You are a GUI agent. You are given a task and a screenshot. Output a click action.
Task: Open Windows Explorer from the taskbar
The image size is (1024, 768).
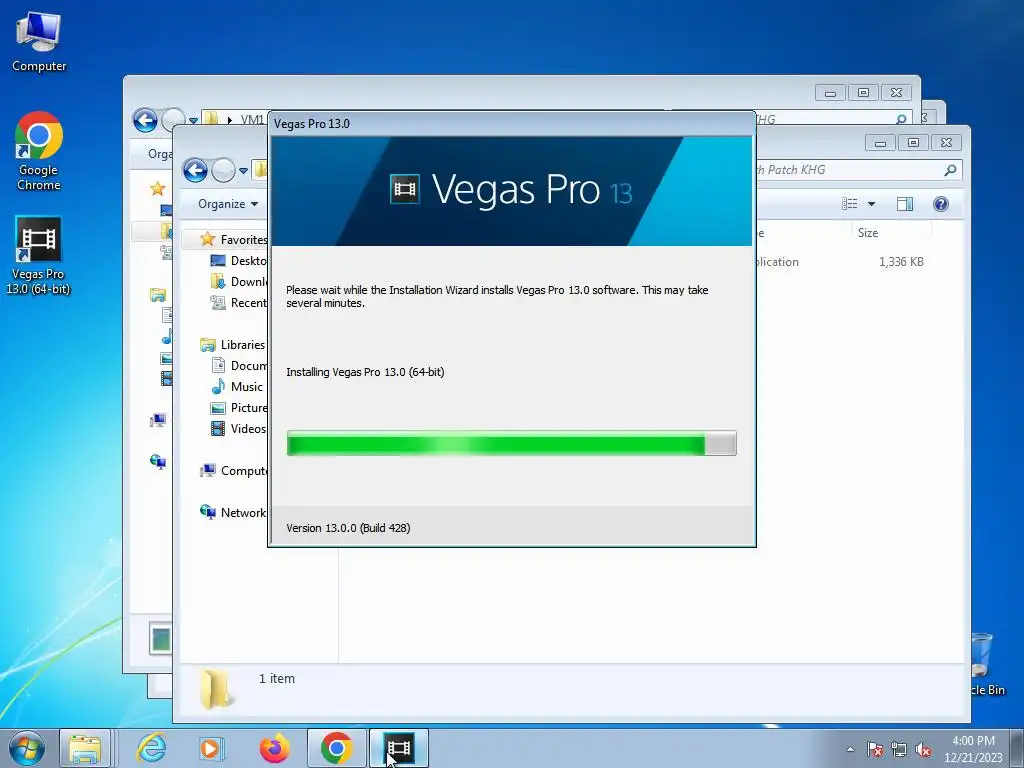click(86, 748)
